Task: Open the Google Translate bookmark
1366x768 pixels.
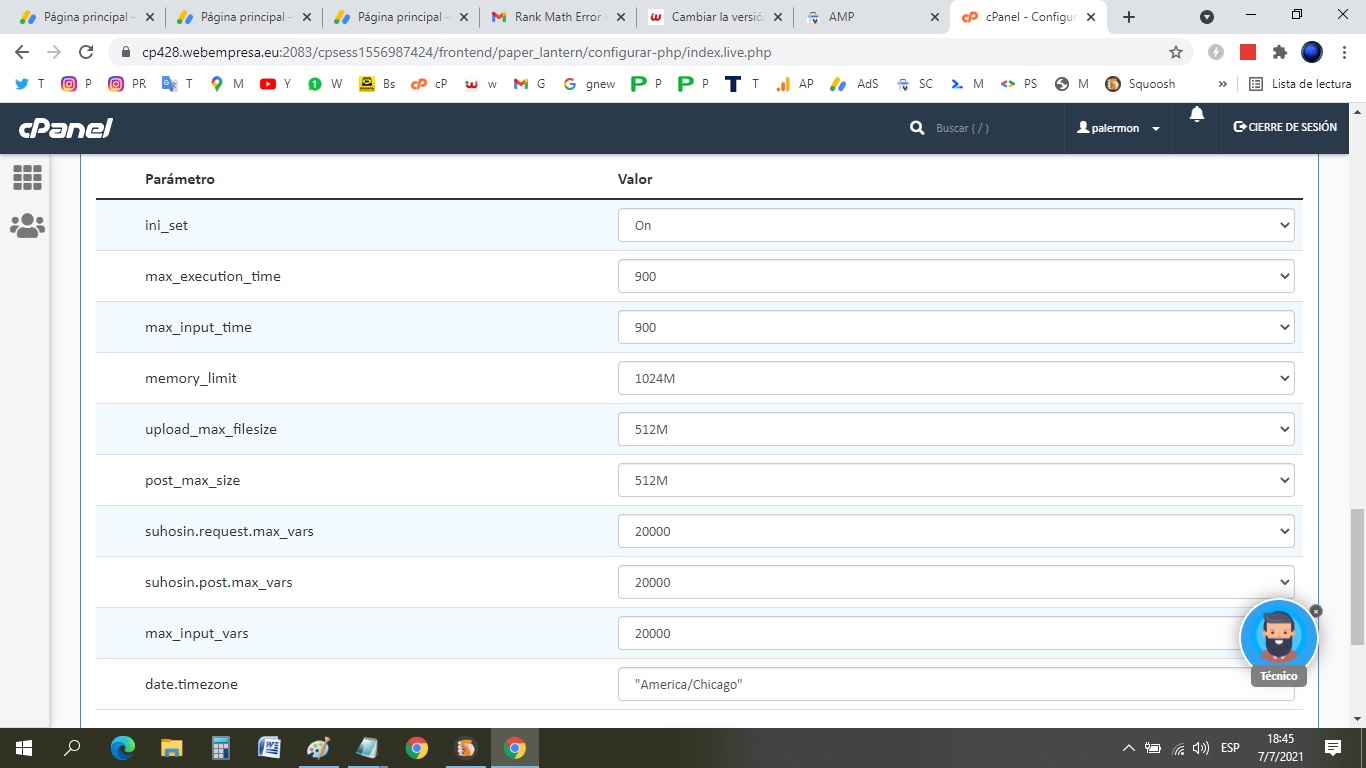Action: click(x=177, y=84)
